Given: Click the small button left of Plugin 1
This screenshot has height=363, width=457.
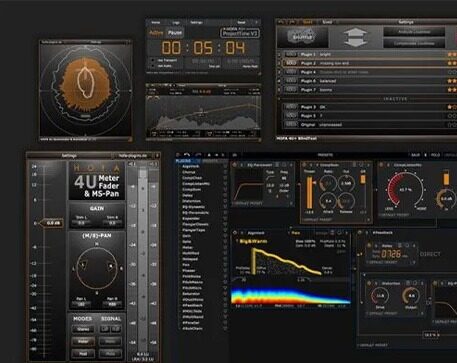Looking at the screenshot, I should (x=291, y=54).
